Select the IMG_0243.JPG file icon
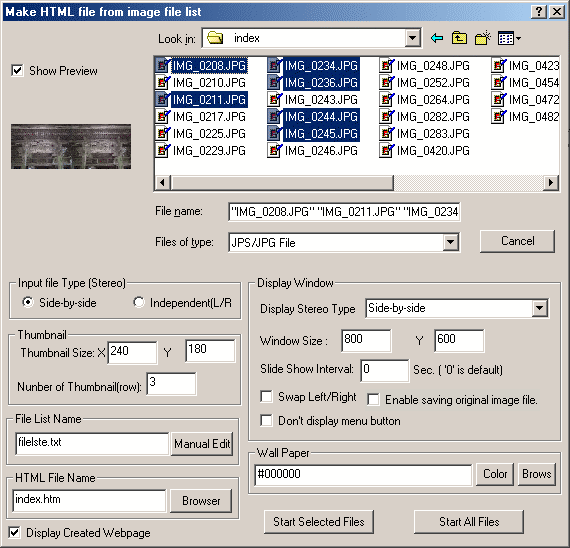Screen dimensions: 570x548 [x=274, y=100]
